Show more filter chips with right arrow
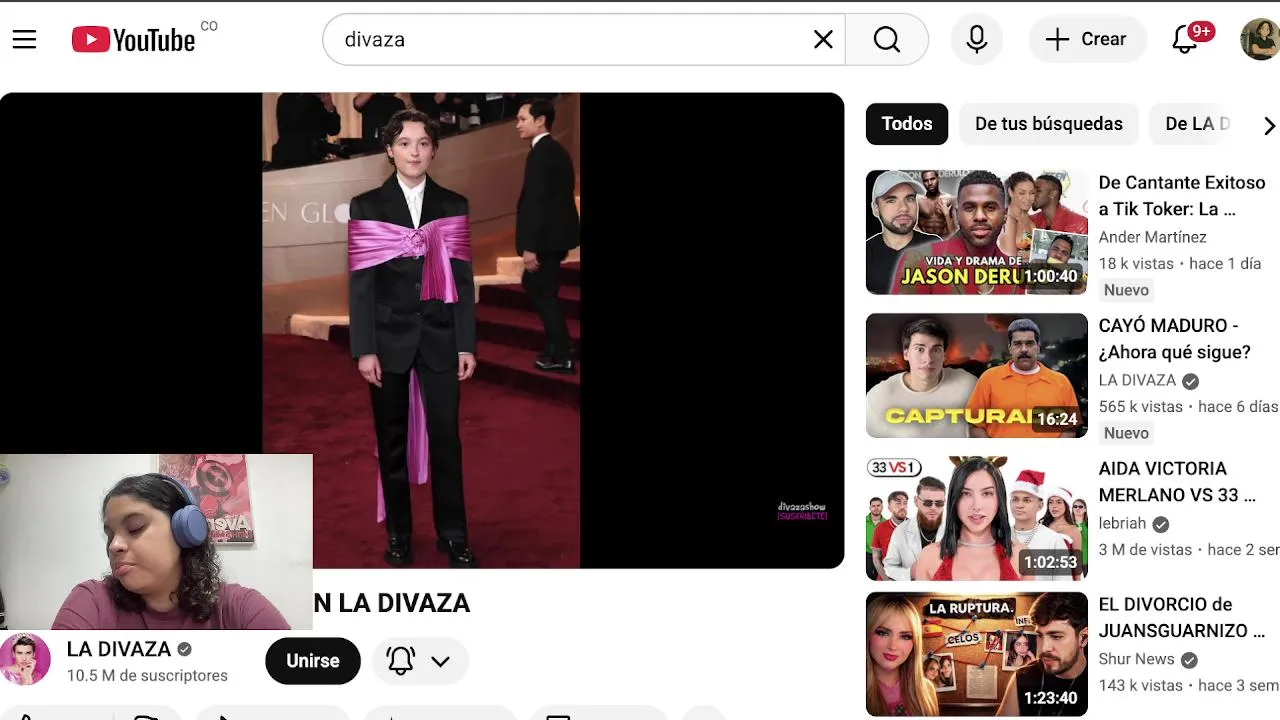 click(x=1269, y=125)
